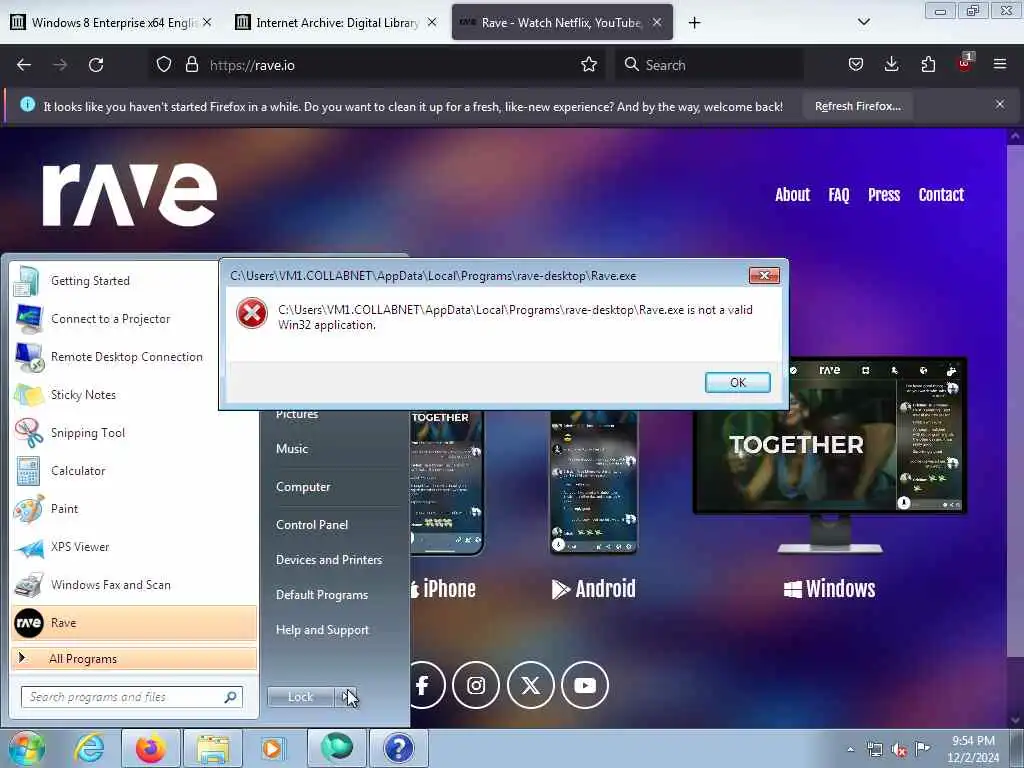Open Windows Fax and Scan
Screen dimensions: 1024x768
pyautogui.click(x=134, y=584)
